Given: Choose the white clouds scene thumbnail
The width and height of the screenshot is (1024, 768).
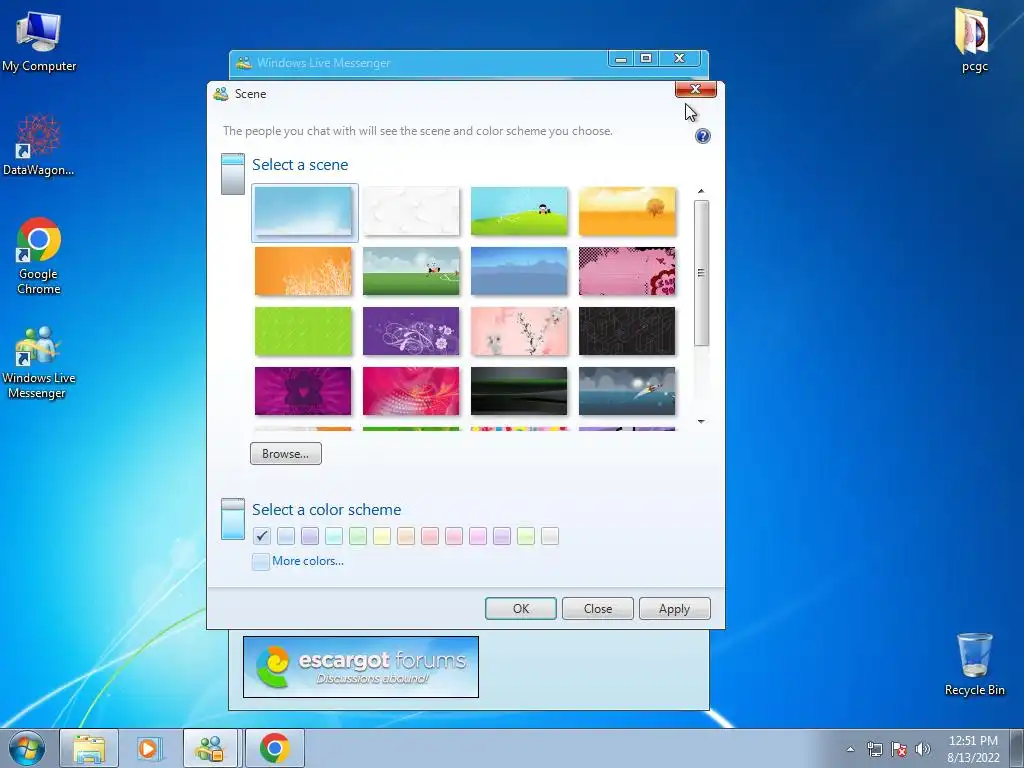Looking at the screenshot, I should coord(411,212).
